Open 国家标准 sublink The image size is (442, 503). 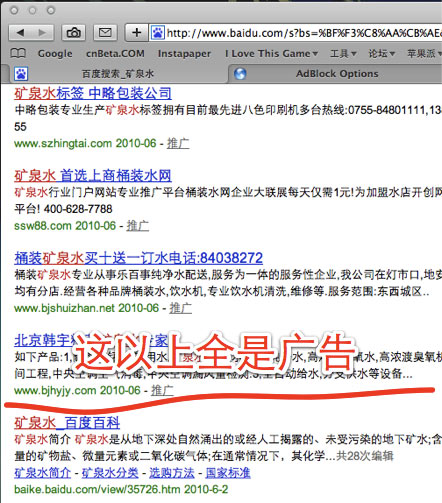coord(228,473)
